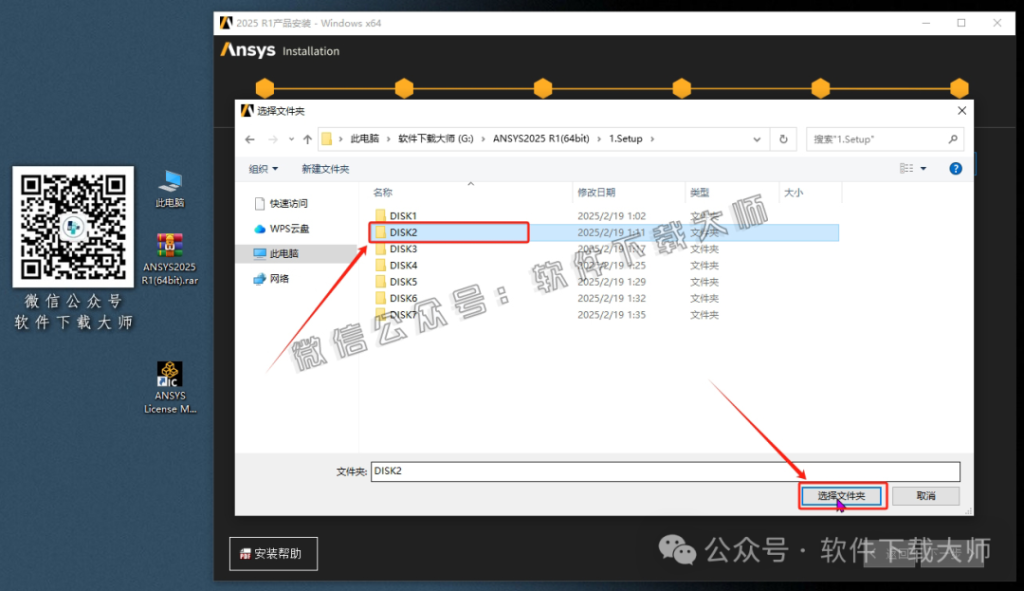Click inside the 文件夹 name field showing DISK2
Viewport: 1024px width, 591px height.
click(500, 471)
